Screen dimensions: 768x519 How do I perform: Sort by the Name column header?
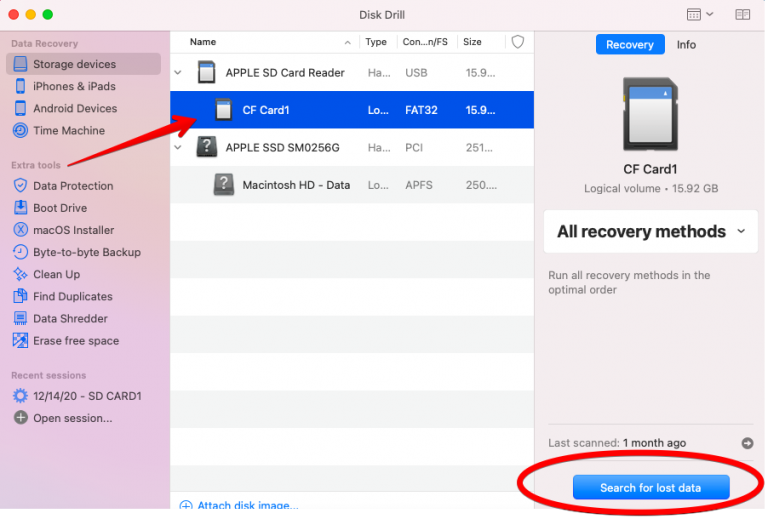(203, 42)
